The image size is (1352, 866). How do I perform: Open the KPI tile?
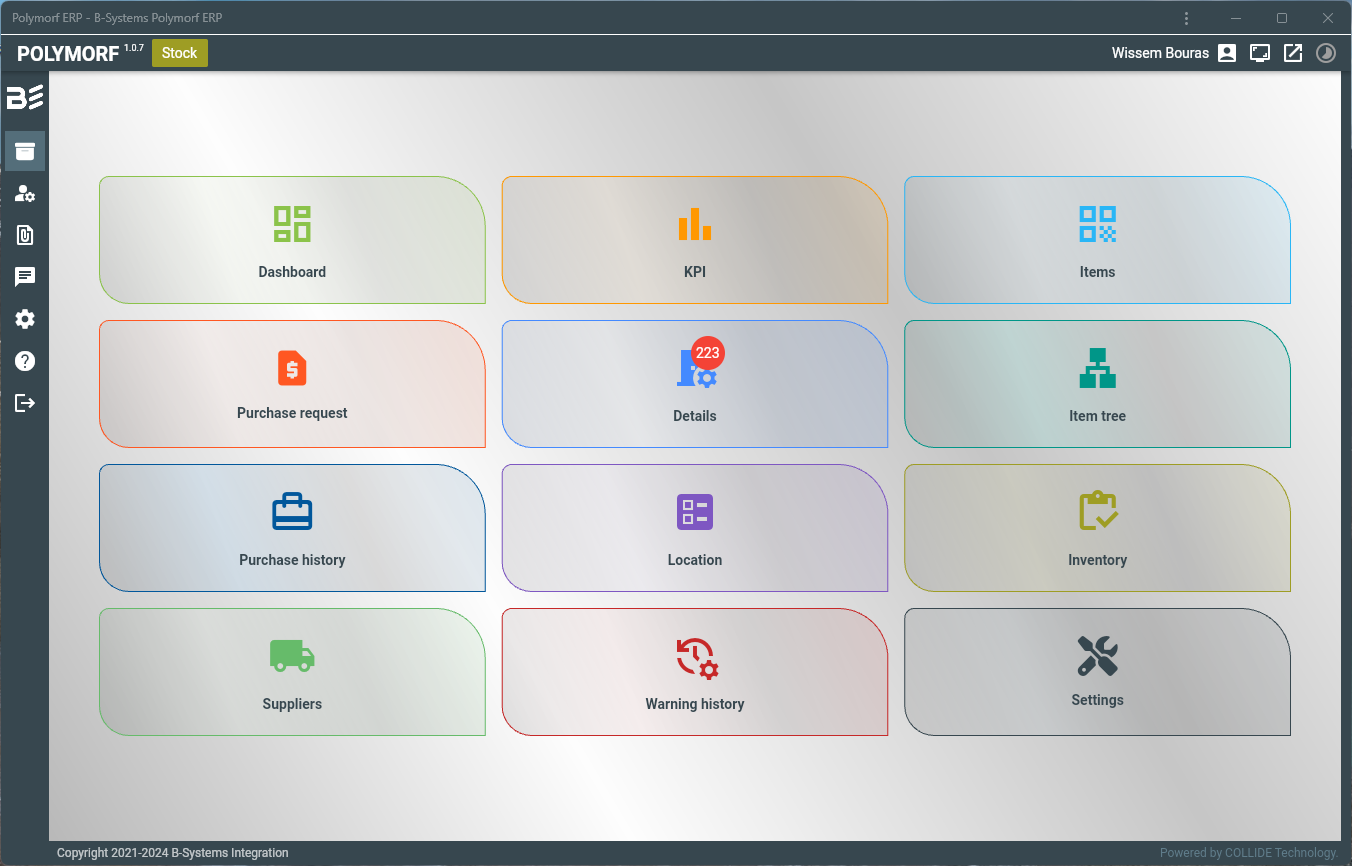pos(694,240)
